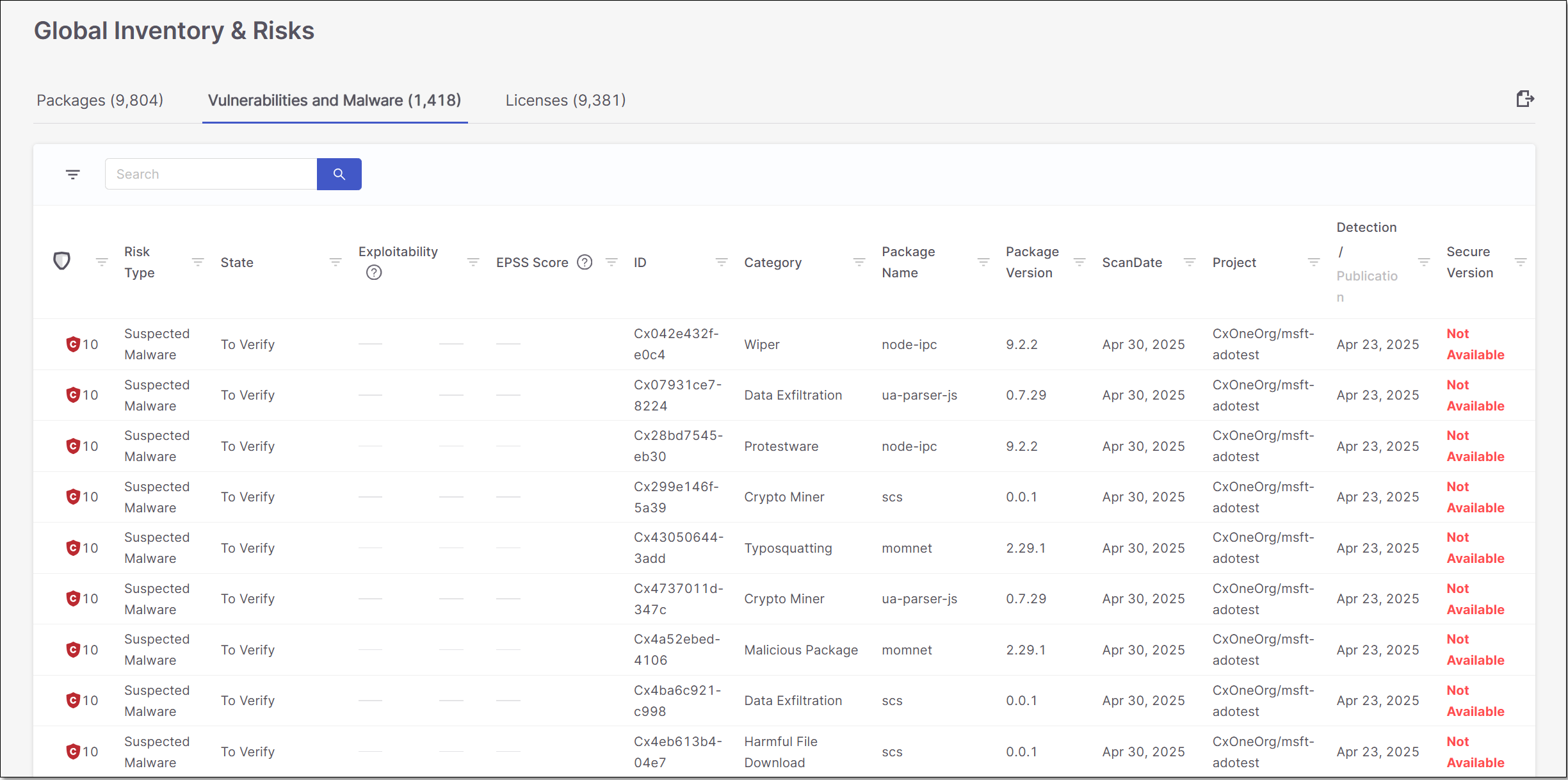The width and height of the screenshot is (1568, 780).
Task: Open filter for ID column
Action: click(x=722, y=262)
